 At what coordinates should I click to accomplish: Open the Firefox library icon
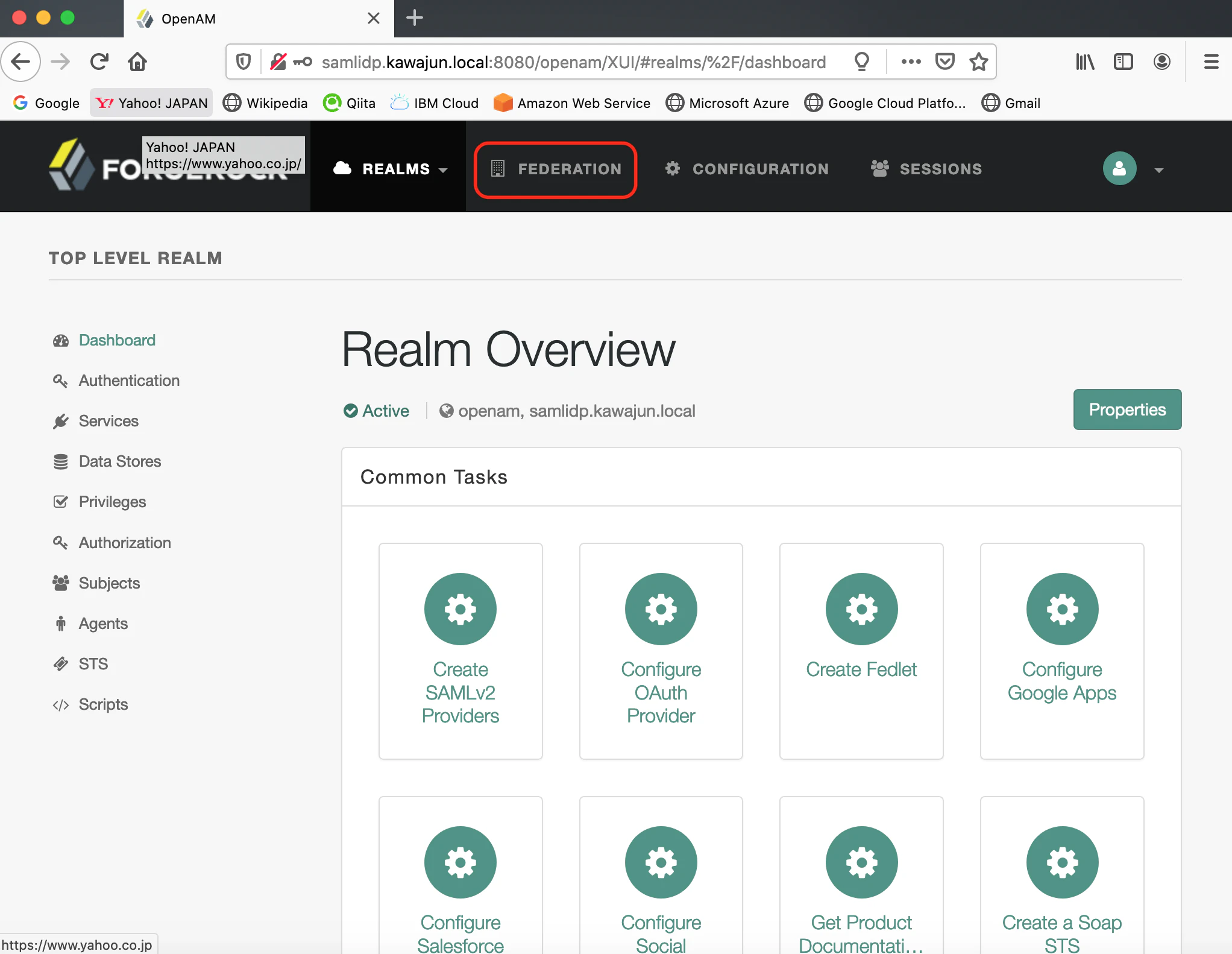pyautogui.click(x=1085, y=62)
